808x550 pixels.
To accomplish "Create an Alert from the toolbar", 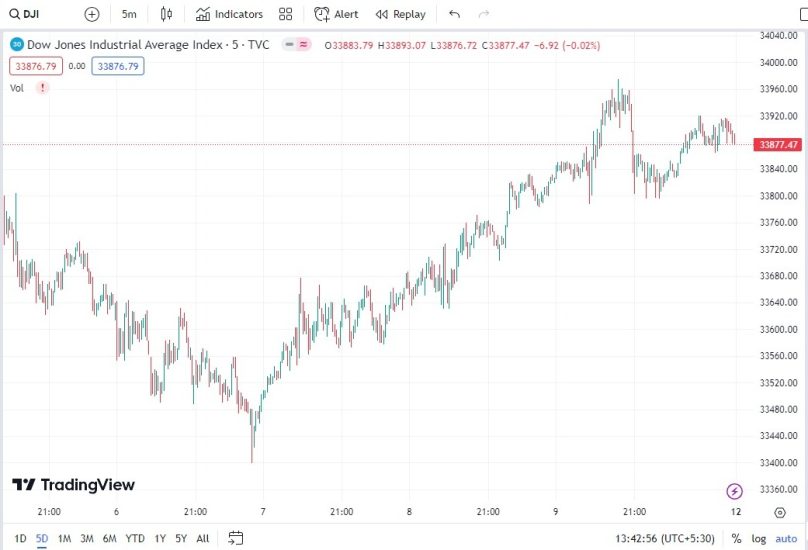I will tap(336, 14).
